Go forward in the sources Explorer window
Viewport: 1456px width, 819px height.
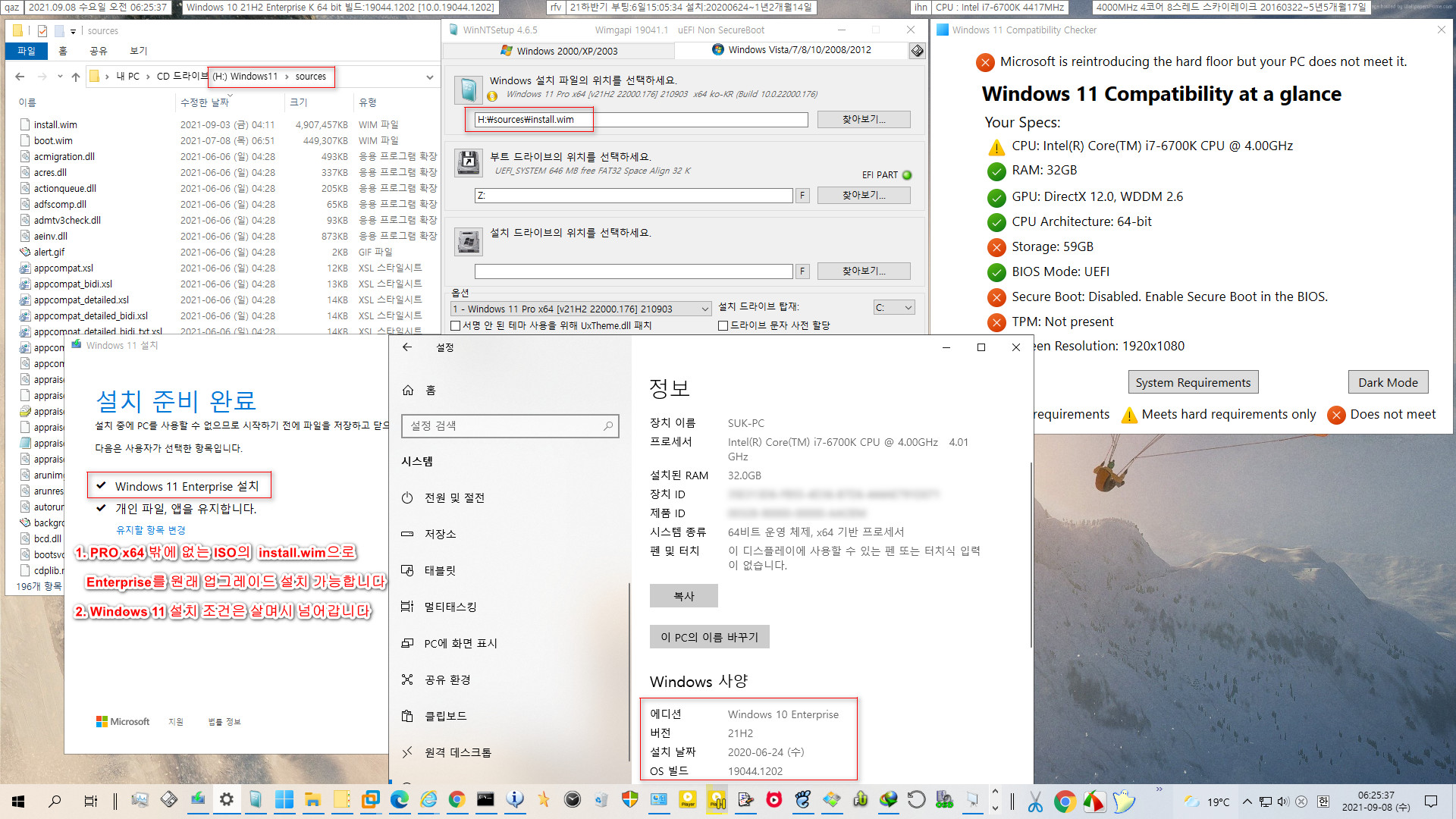(42, 77)
